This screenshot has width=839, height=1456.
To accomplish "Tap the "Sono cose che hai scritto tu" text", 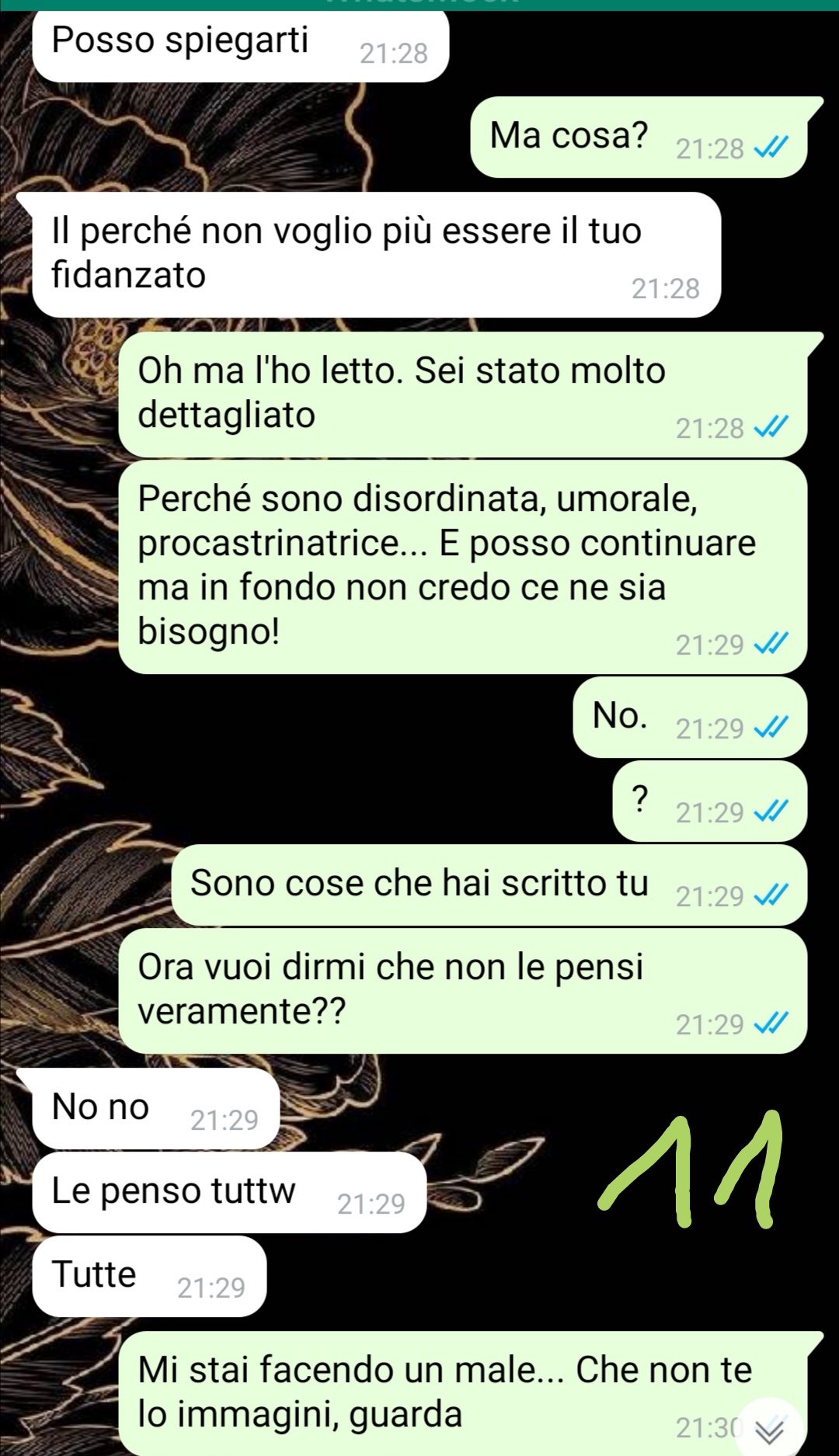I will 419,883.
